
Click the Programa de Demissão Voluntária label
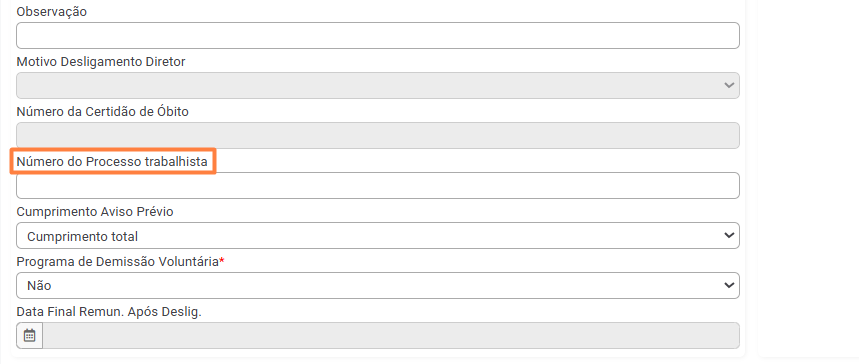118,262
